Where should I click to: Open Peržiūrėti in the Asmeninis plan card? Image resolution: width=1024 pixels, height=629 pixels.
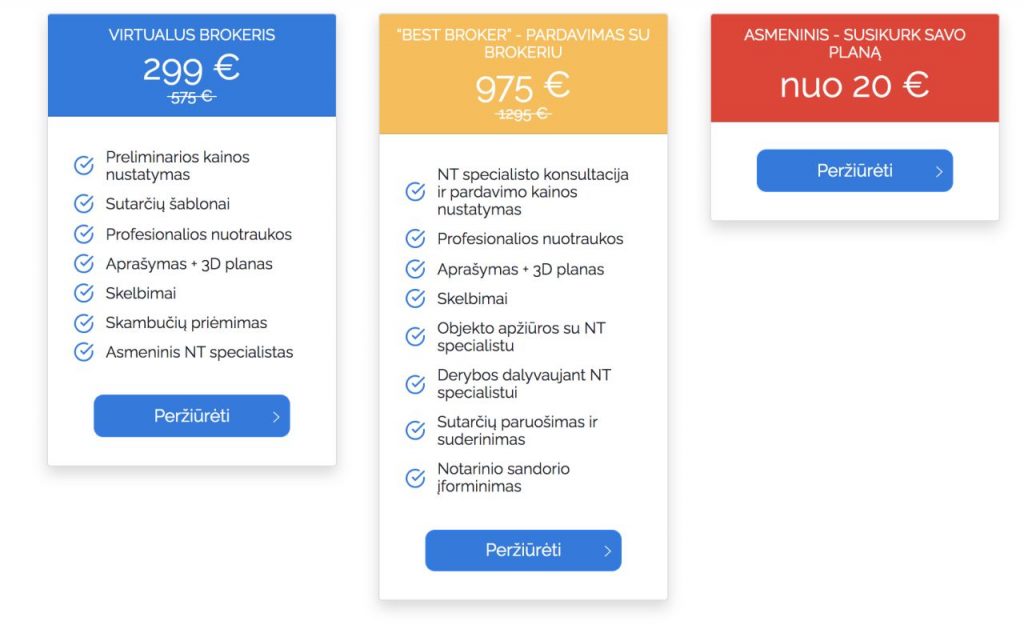(x=854, y=171)
